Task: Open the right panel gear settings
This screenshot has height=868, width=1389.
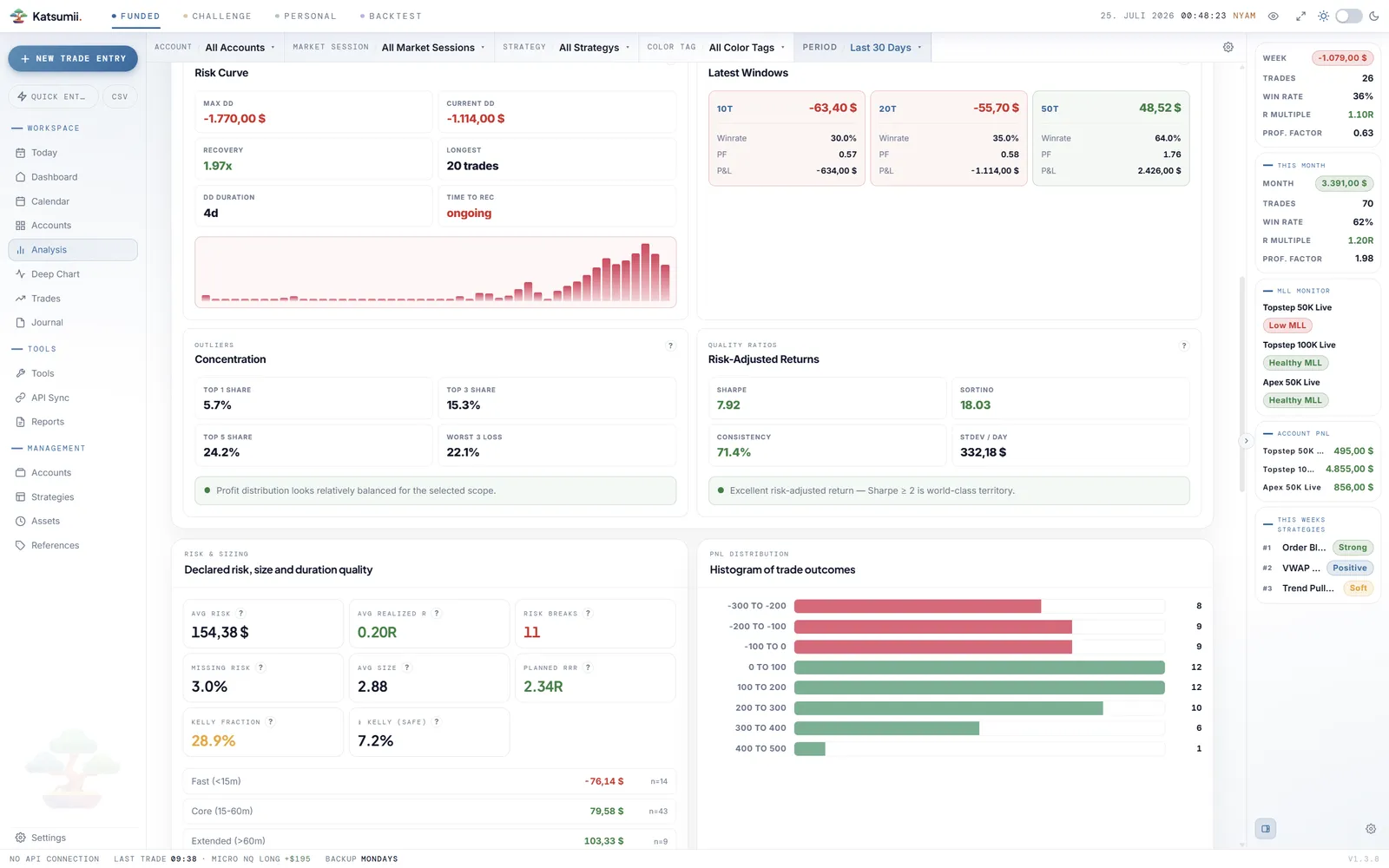Action: (1371, 829)
